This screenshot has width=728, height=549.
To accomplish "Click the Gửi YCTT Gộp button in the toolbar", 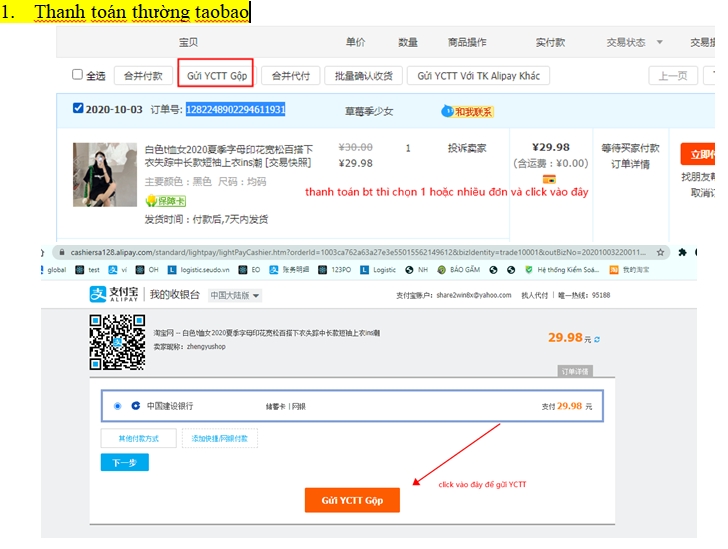I will [x=216, y=75].
